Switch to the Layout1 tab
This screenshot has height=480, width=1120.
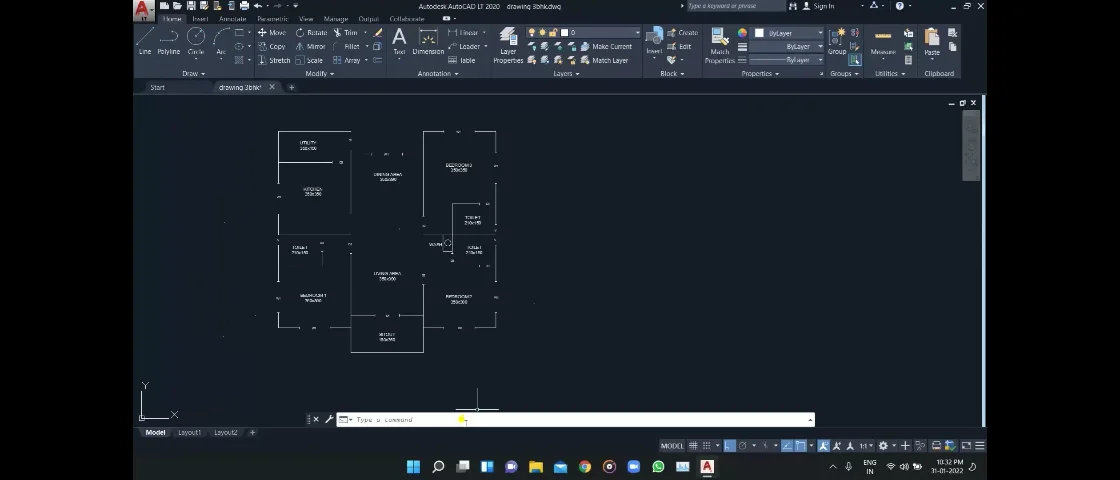189,432
